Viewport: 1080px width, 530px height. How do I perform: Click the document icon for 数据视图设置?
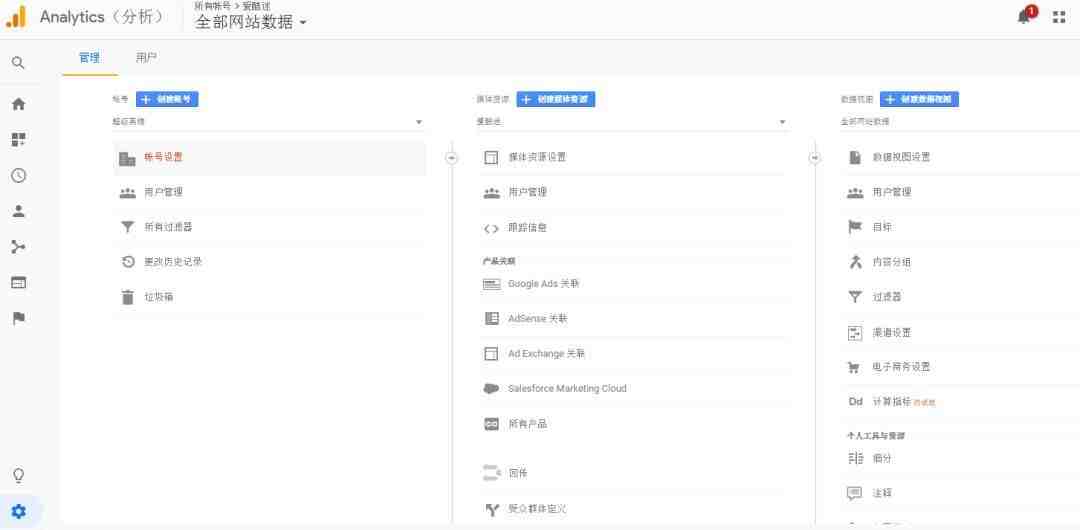pos(855,157)
